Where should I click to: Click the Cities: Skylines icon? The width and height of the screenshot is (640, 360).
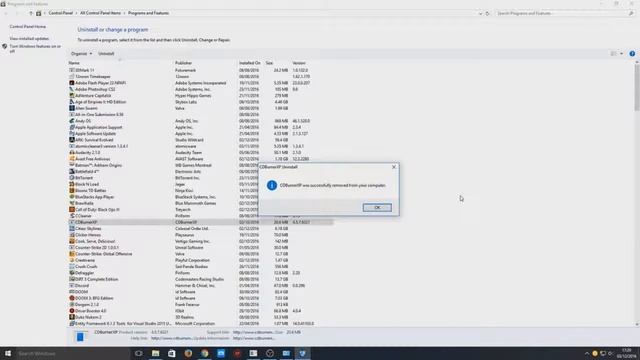click(x=72, y=229)
